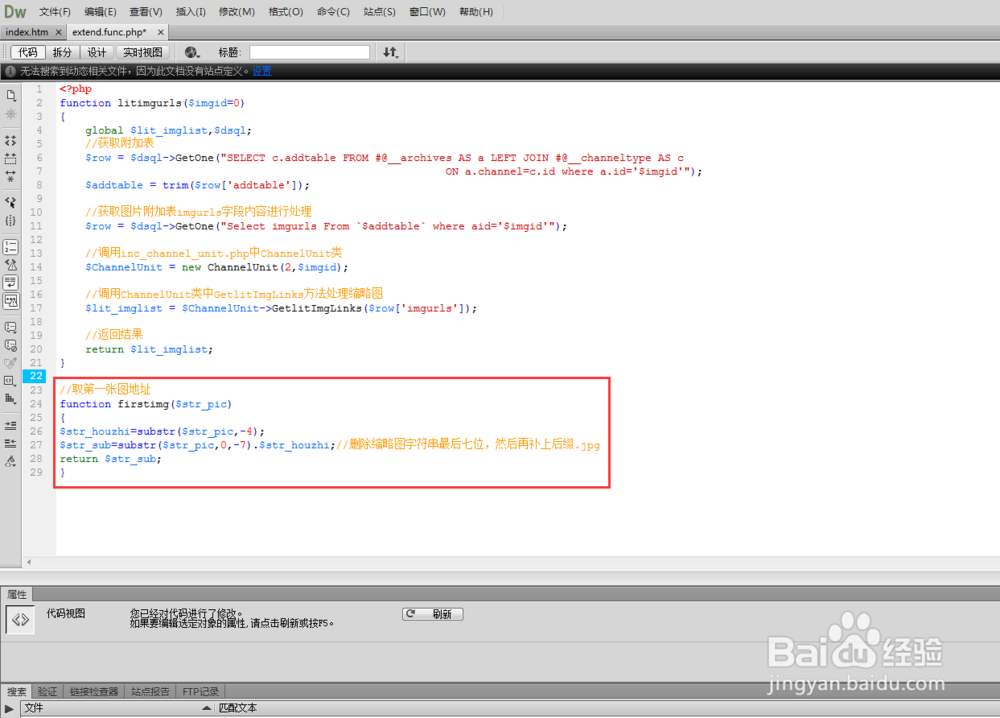Click Balance Braces icon
Screen dimensions: 1000x718
[x=11, y=220]
